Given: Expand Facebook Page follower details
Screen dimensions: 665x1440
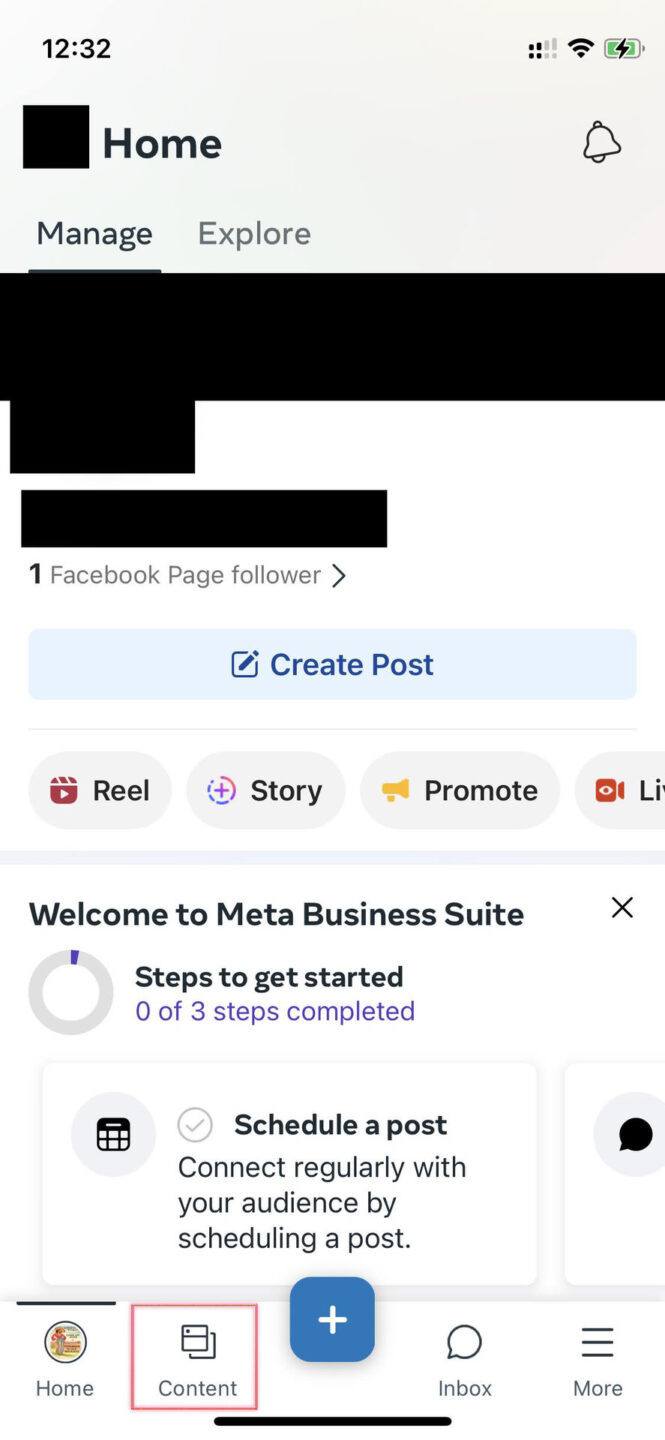Looking at the screenshot, I should pyautogui.click(x=188, y=574).
